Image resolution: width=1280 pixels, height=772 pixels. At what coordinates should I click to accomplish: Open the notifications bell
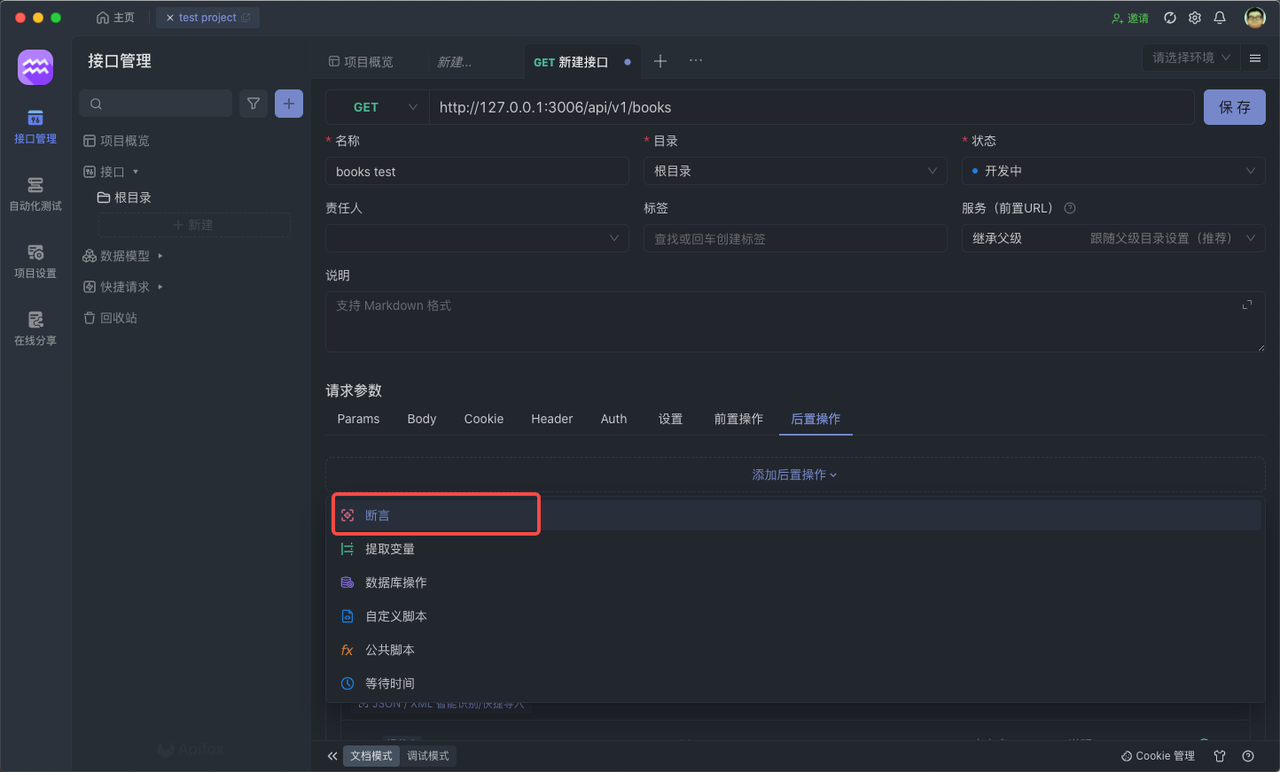1220,18
